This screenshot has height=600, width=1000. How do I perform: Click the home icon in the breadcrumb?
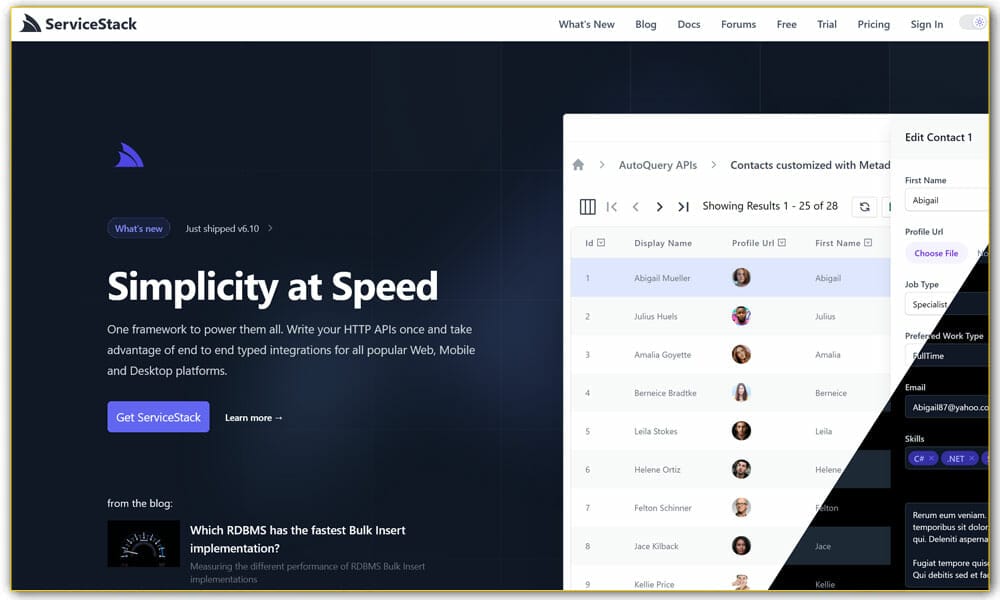578,165
